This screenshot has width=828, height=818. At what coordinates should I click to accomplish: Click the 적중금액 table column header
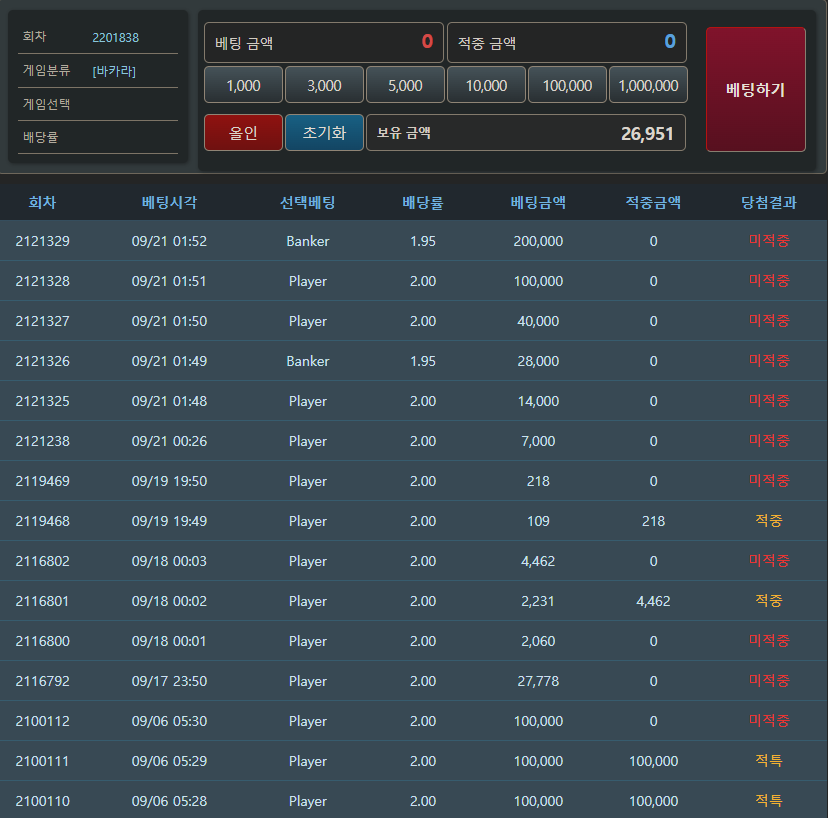point(653,202)
